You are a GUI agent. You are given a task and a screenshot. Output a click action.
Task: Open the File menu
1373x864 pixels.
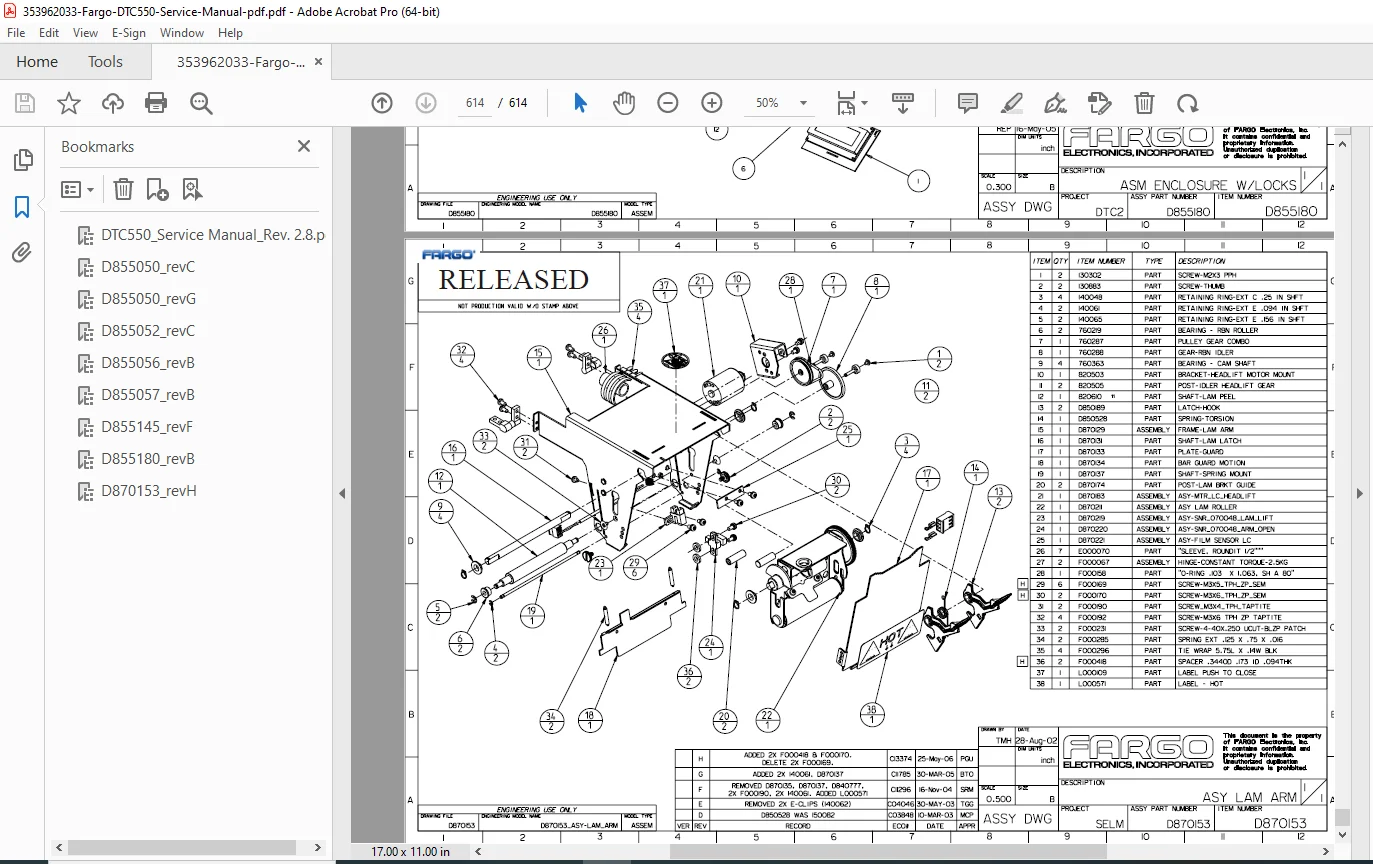16,33
